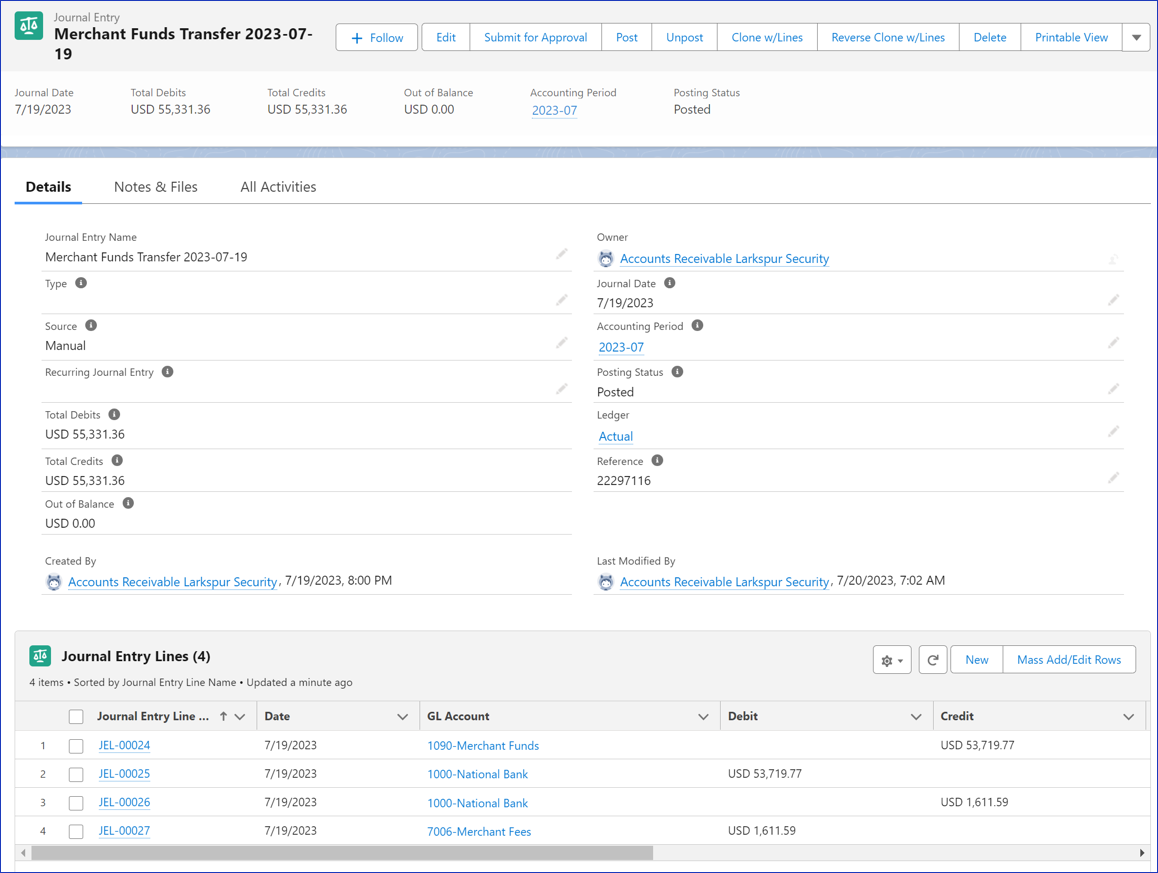1158x873 pixels.
Task: Click the scroll right arrow of the table
Action: point(1143,853)
